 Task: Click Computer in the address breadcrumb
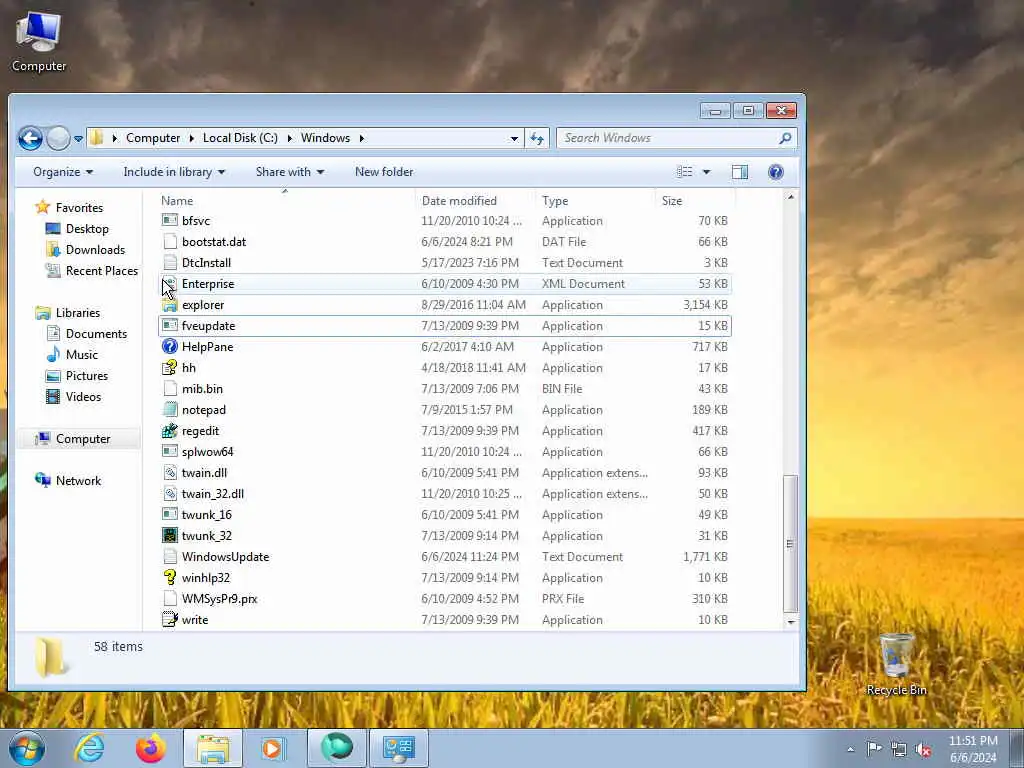[x=153, y=138]
